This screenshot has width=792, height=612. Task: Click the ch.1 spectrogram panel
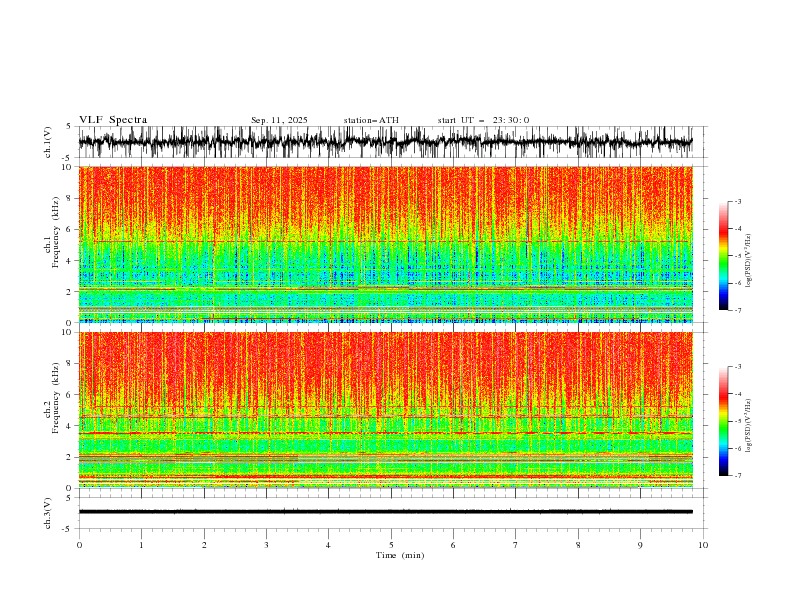(x=386, y=244)
